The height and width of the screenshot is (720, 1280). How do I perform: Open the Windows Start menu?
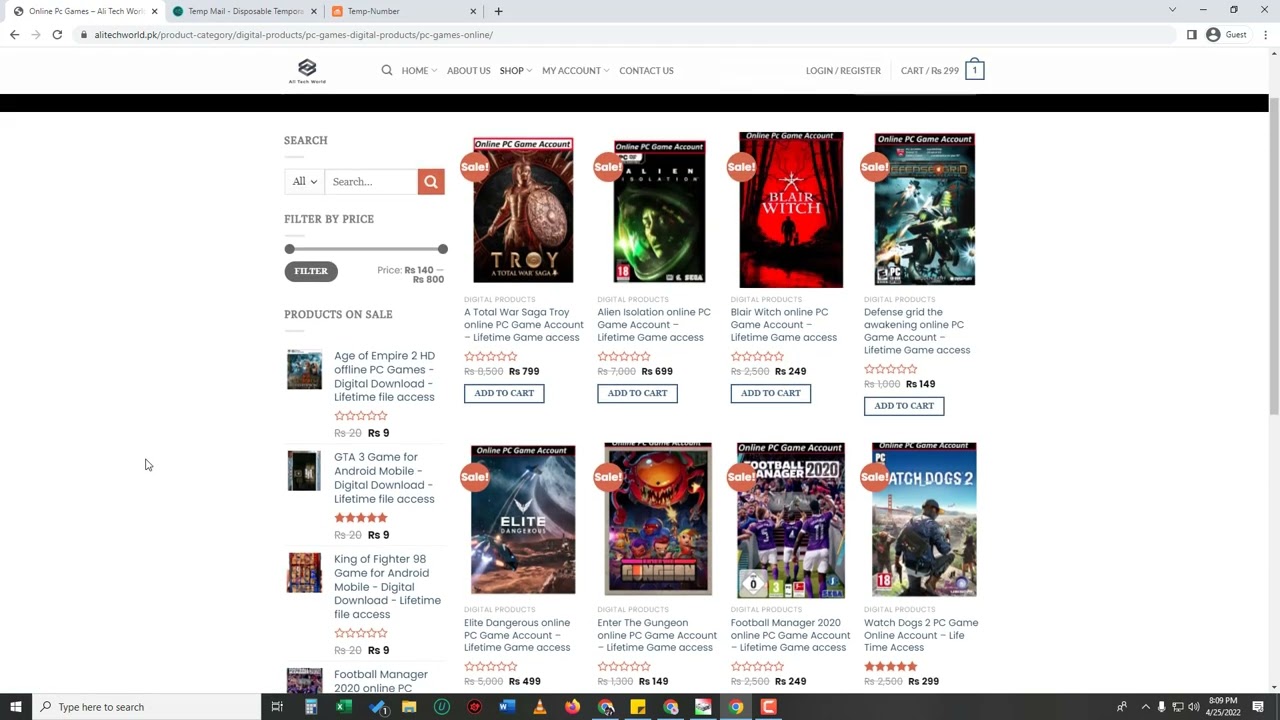(16, 707)
